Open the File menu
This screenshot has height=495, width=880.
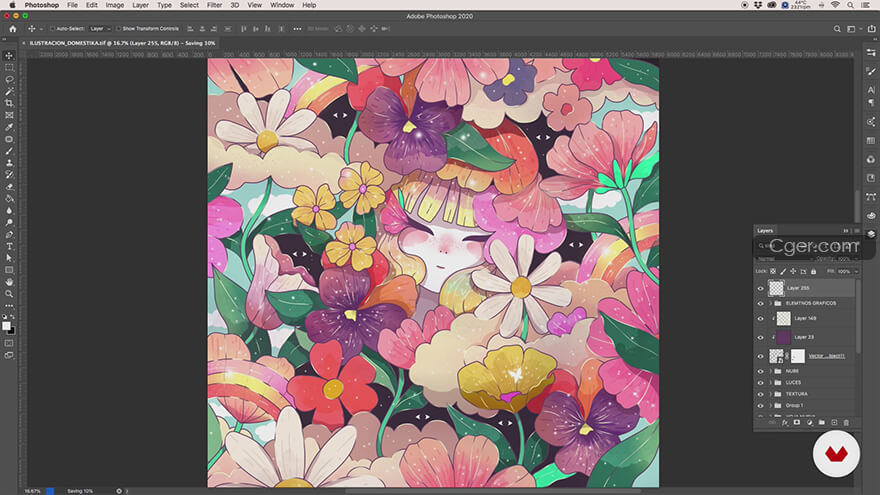(72, 5)
